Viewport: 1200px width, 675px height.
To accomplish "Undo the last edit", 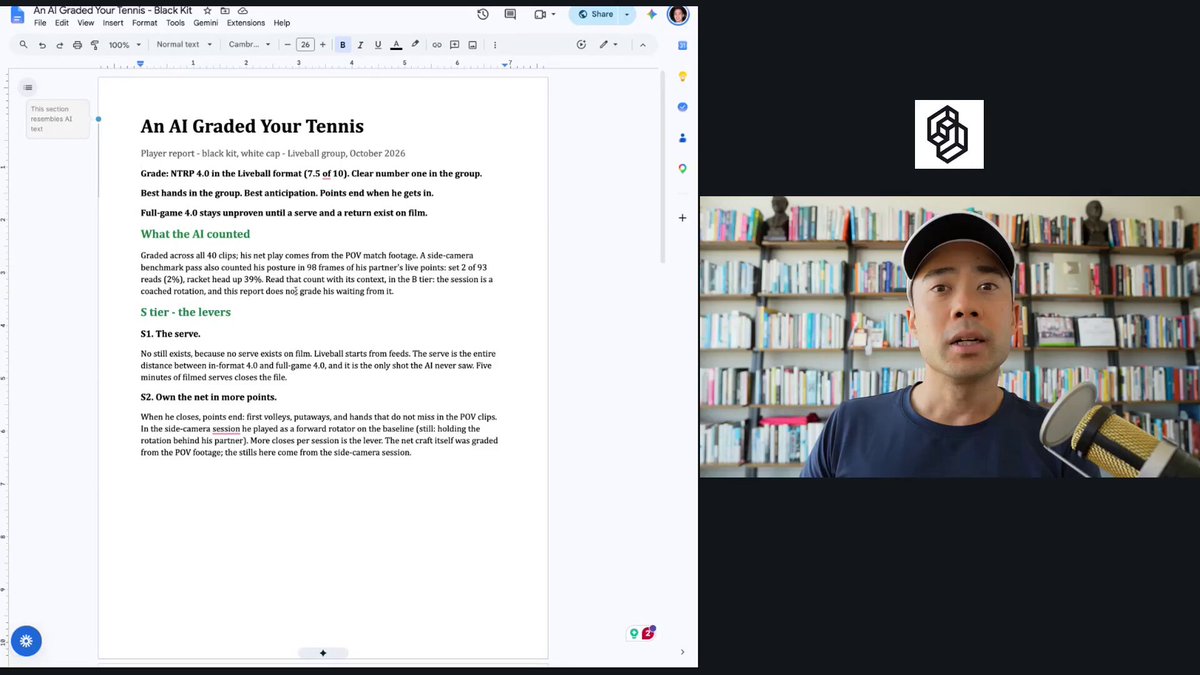I will [x=42, y=44].
